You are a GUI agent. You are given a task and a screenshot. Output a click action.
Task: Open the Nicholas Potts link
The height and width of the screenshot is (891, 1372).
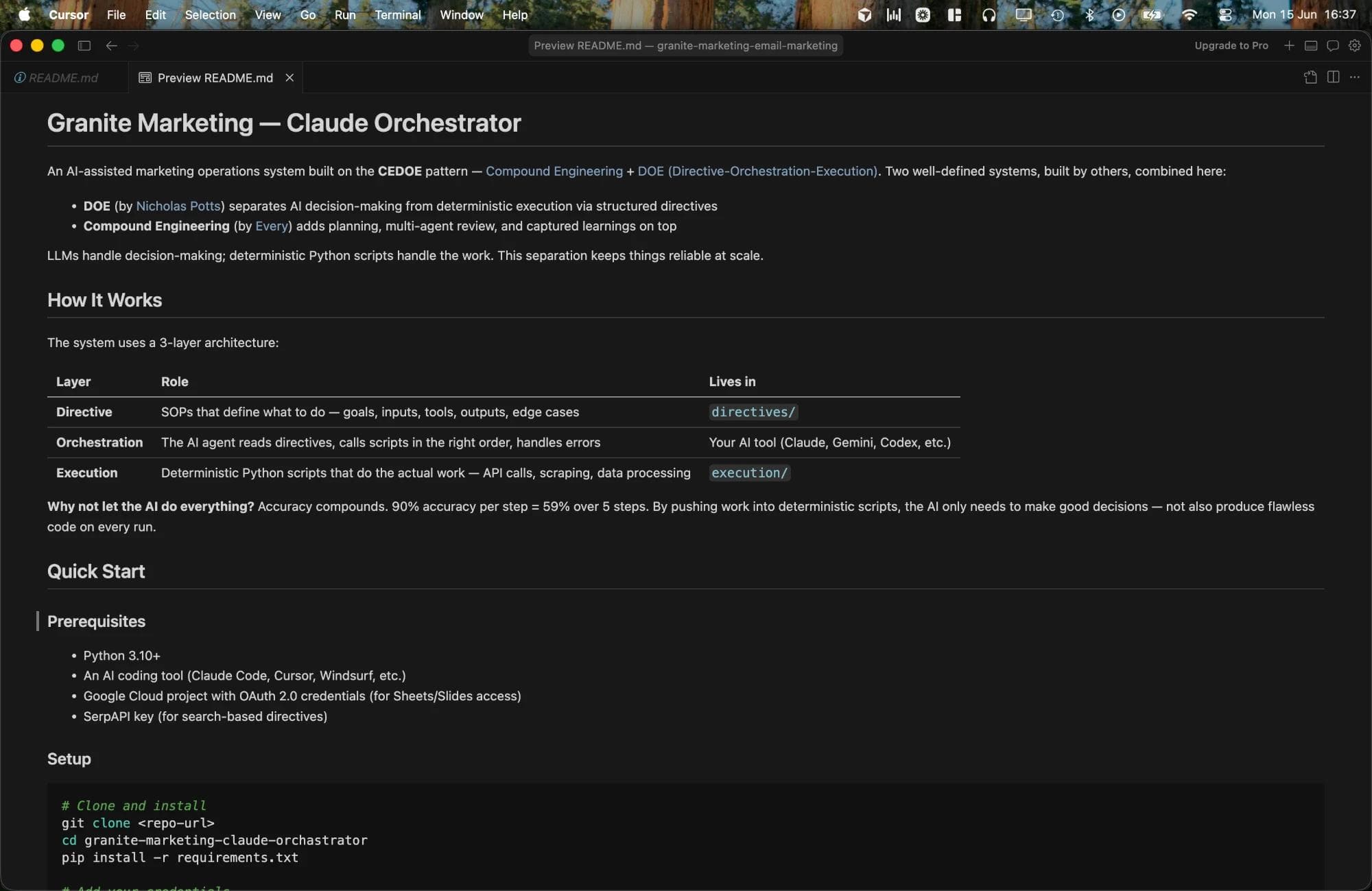tap(178, 206)
